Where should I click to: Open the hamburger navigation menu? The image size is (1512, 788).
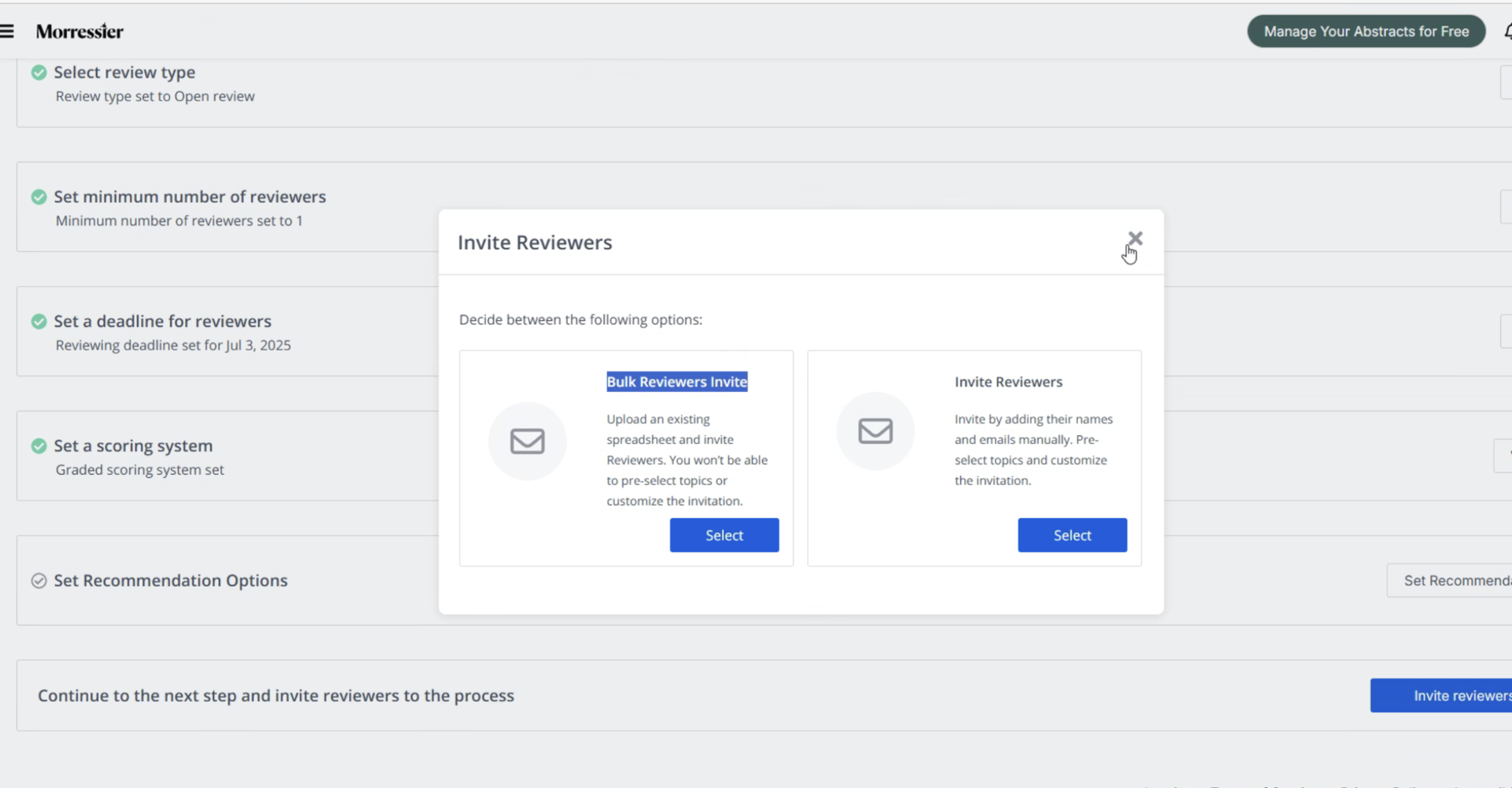click(x=7, y=31)
